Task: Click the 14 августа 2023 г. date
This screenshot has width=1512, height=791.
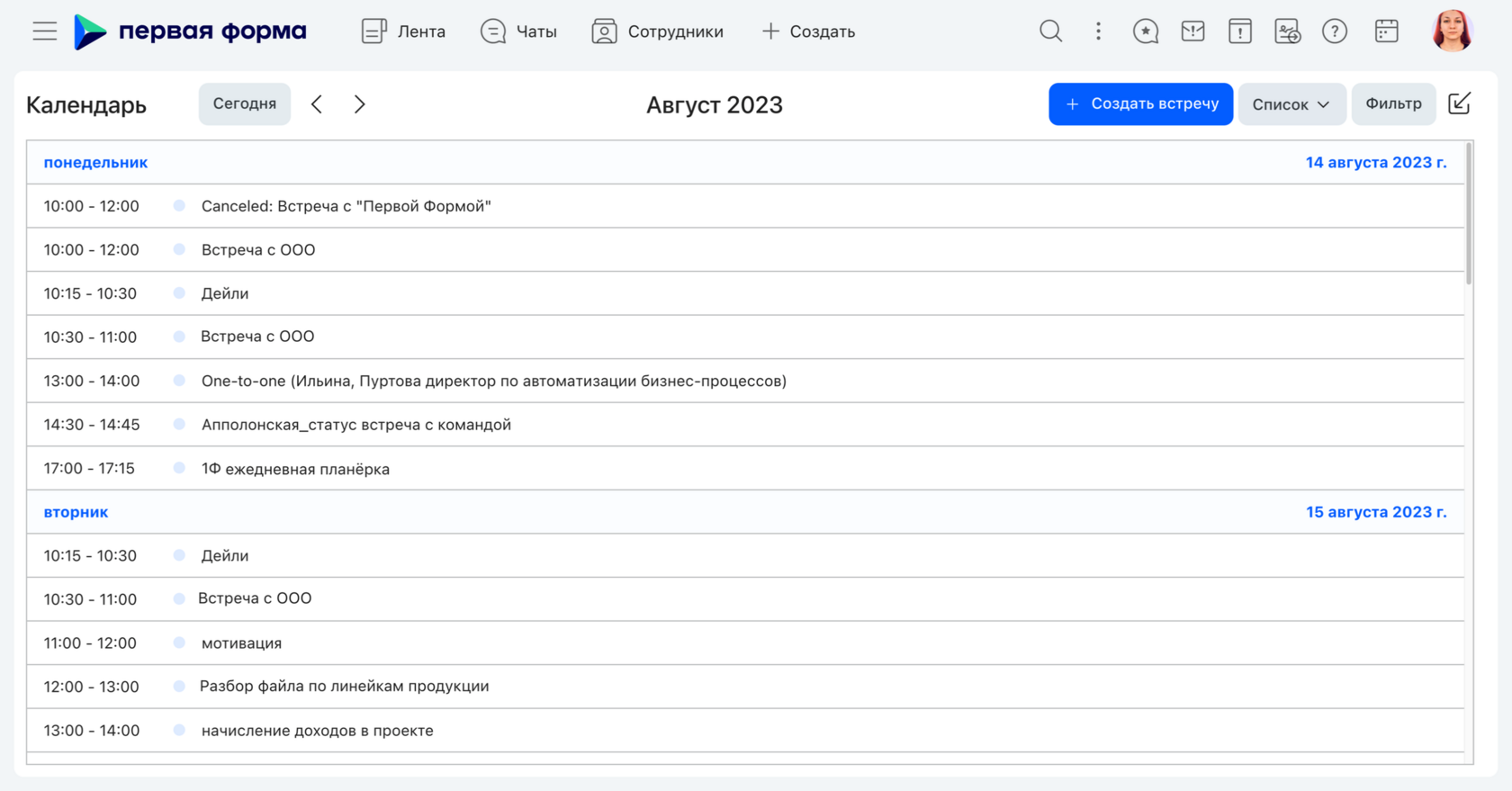Action: [1376, 163]
